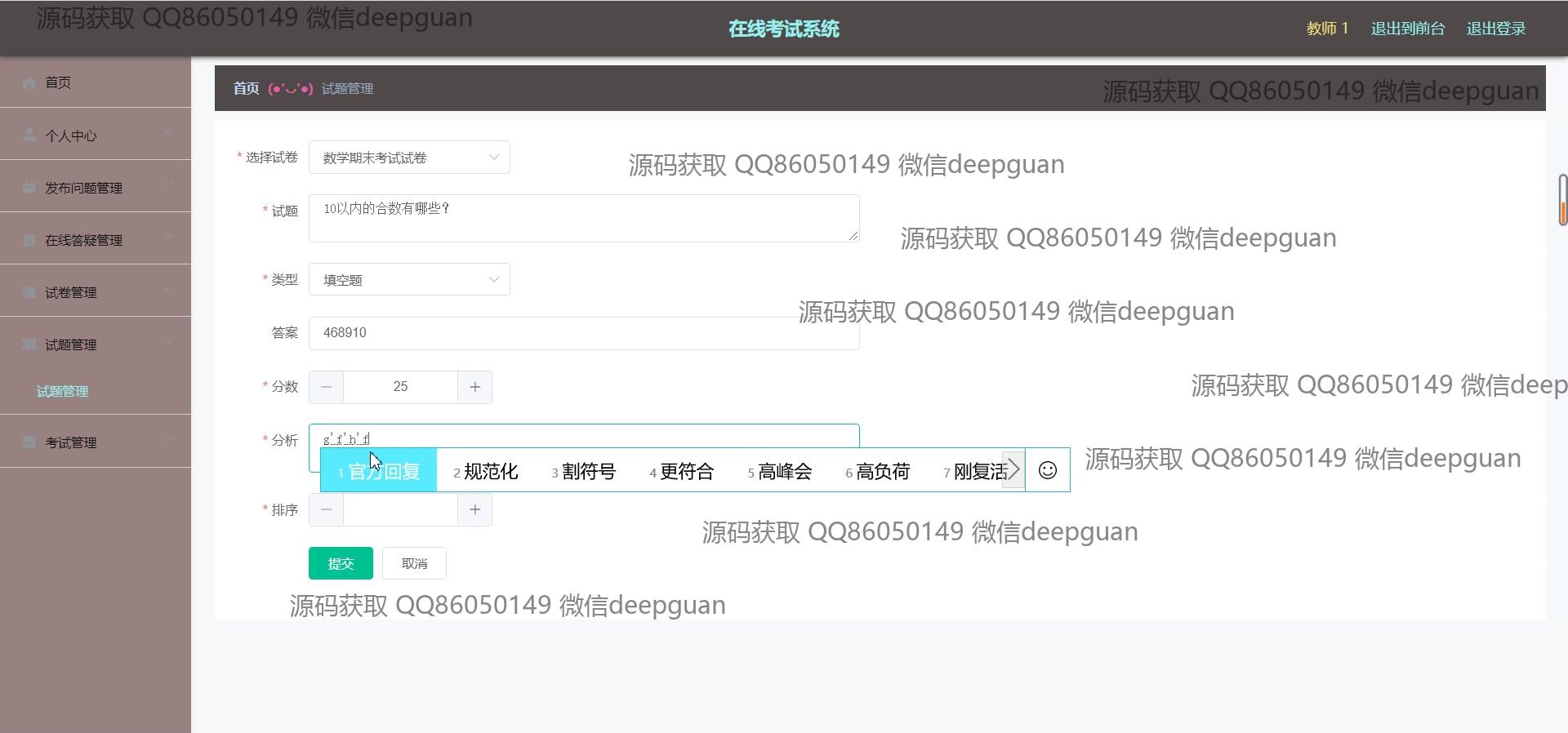This screenshot has height=733, width=1568.
Task: Click the person icon next to 个人中心
Action: tap(29, 135)
